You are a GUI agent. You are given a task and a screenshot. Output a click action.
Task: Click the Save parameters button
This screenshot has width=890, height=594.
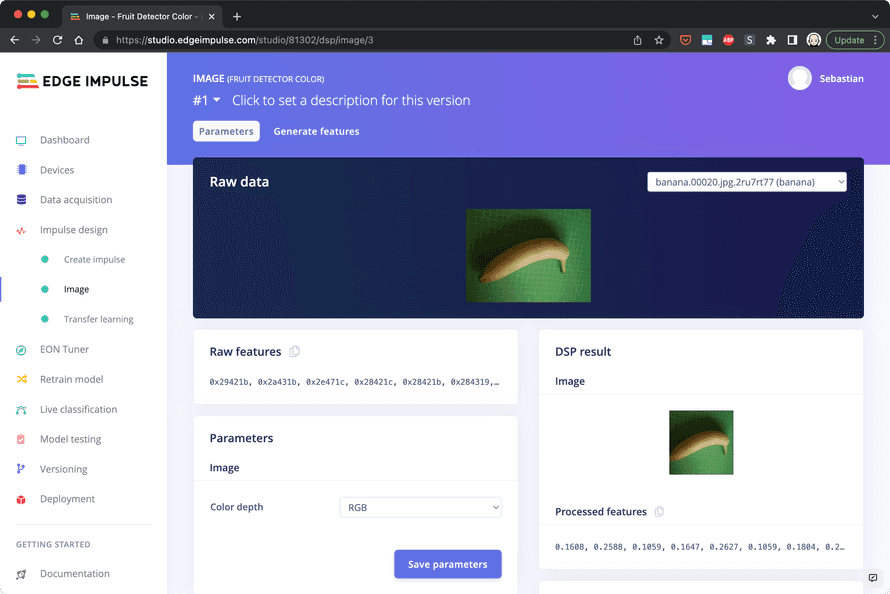(447, 564)
